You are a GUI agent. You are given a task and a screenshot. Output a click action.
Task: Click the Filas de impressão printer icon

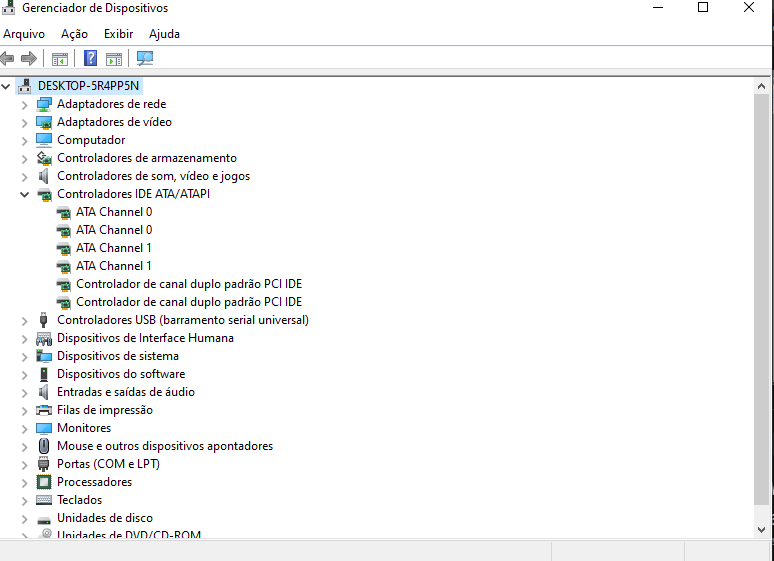44,410
